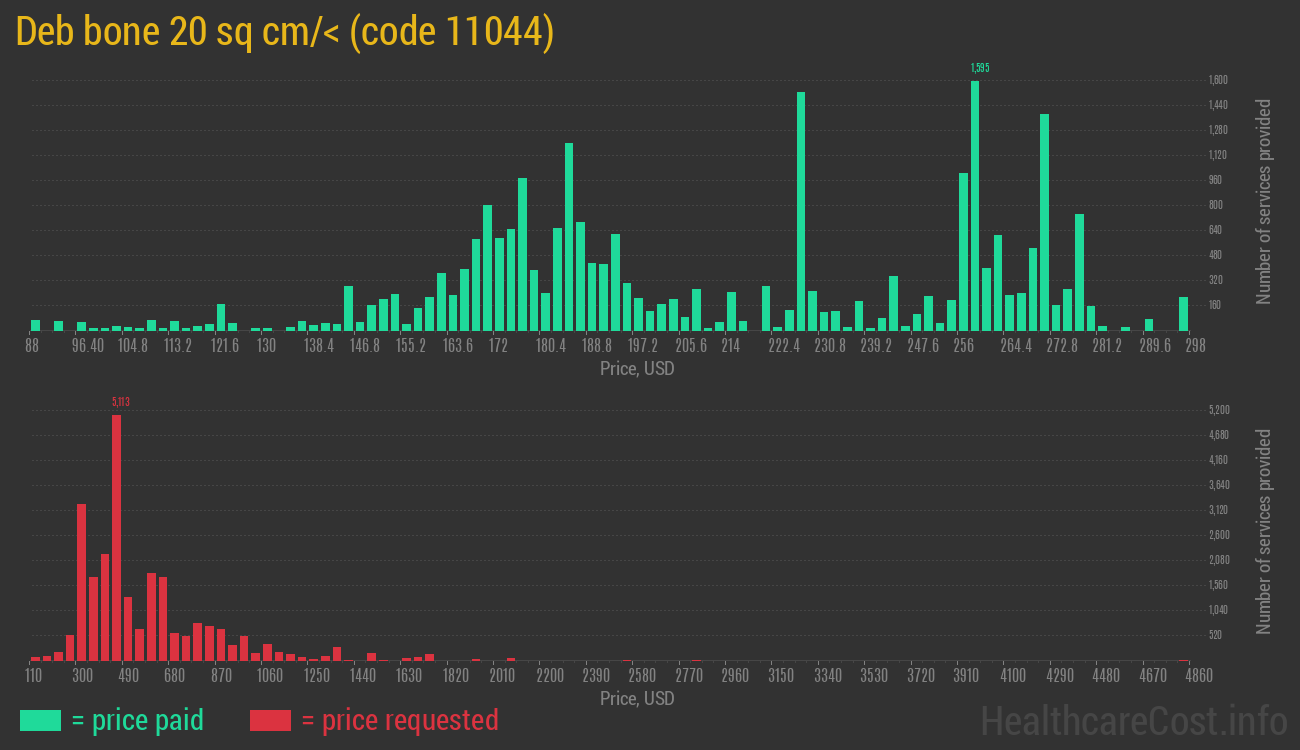Click the 'Number of services provided' label beside green chart

coord(1264,201)
